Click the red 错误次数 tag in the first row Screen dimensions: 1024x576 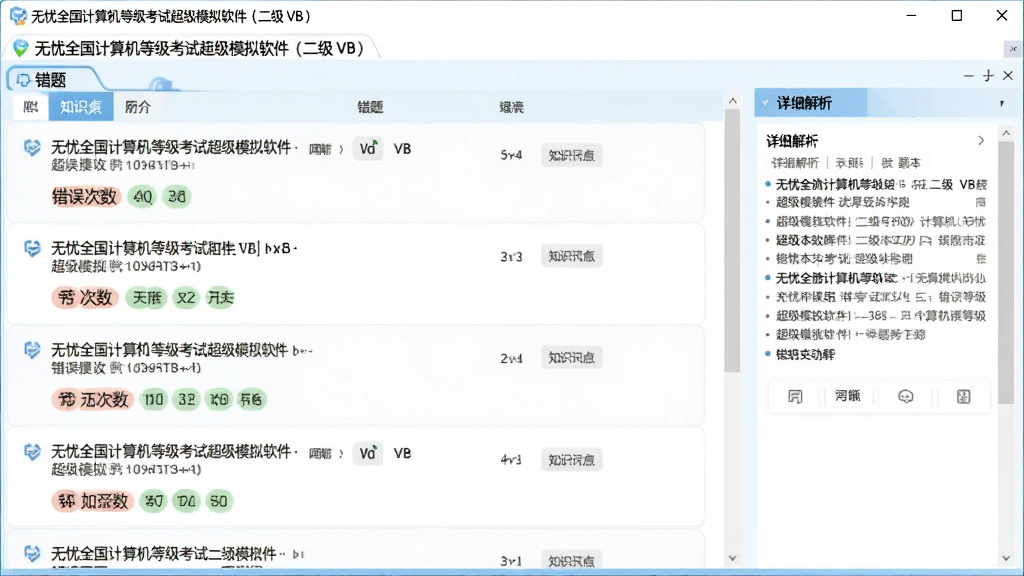click(85, 197)
